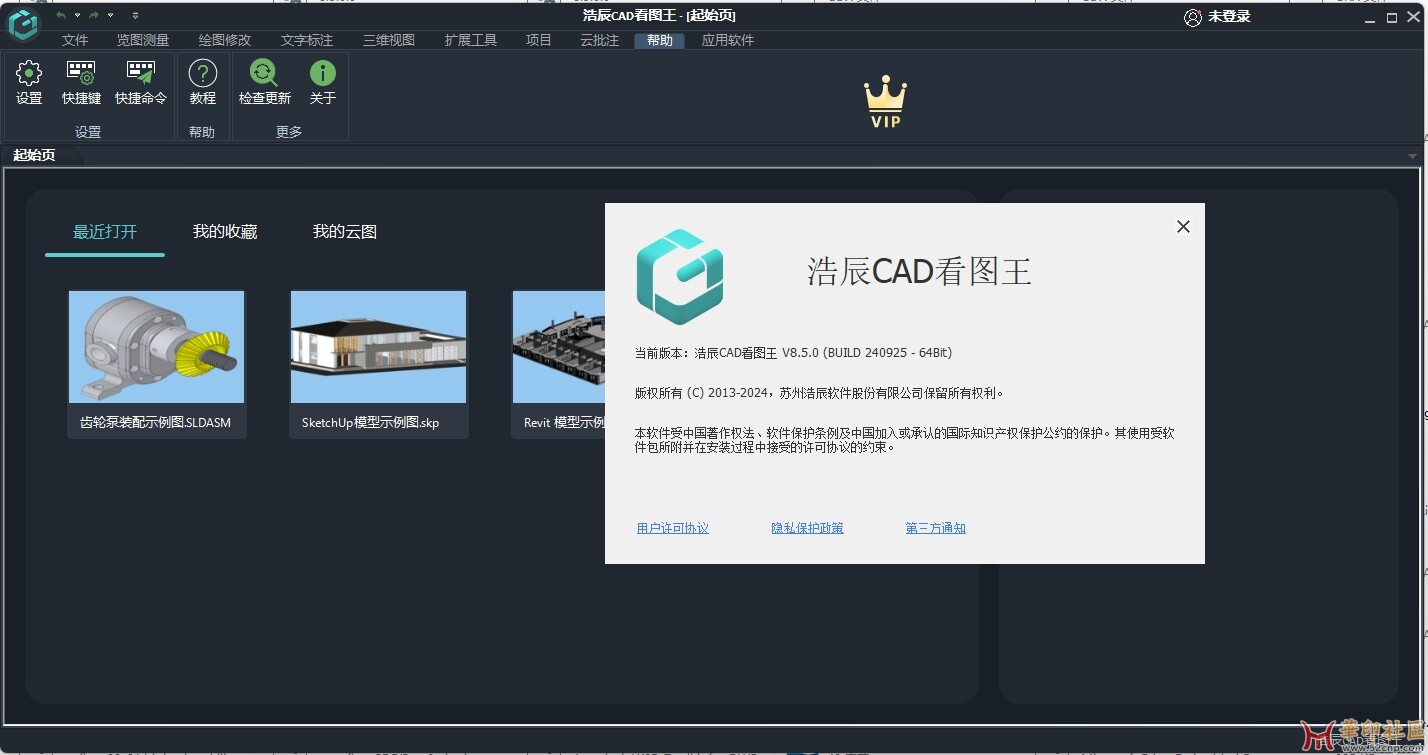Click the SketchUp模型示例图.skp file name
Screen dimensions: 1428x755
tap(370, 422)
